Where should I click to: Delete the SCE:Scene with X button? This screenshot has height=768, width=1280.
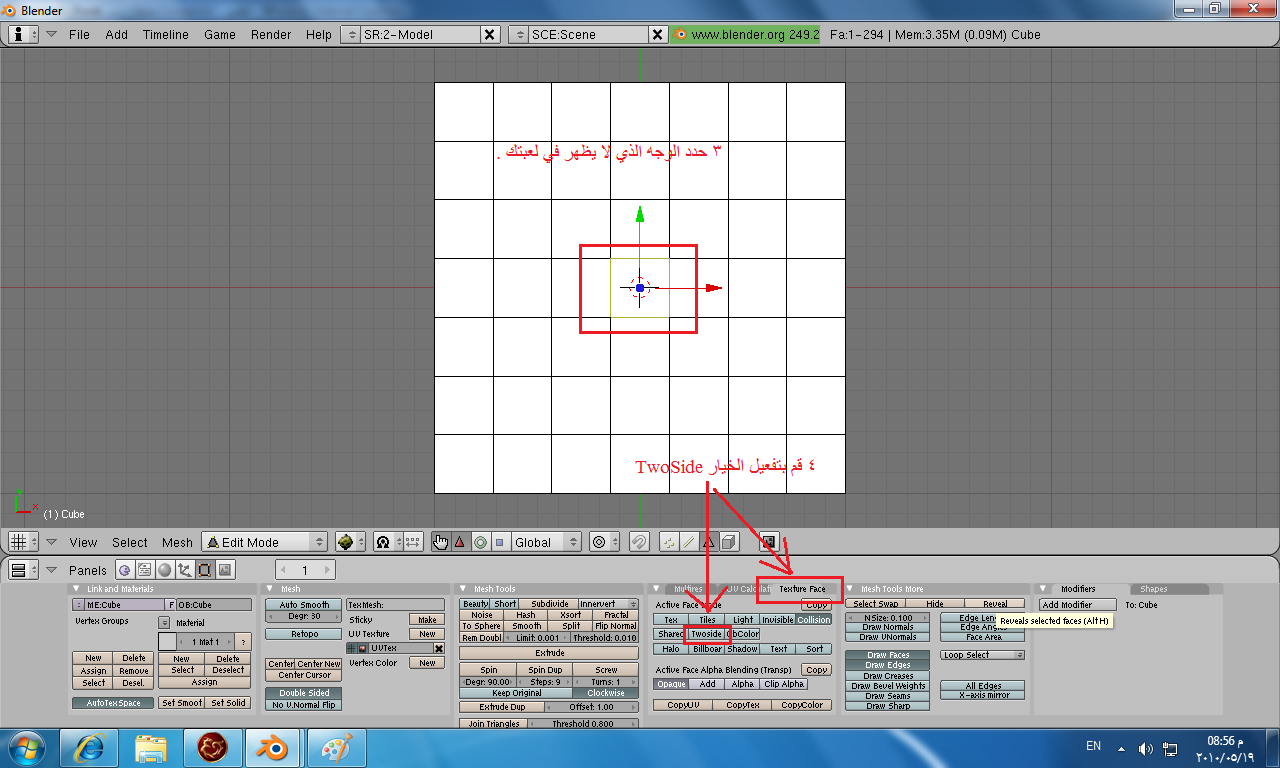658,34
